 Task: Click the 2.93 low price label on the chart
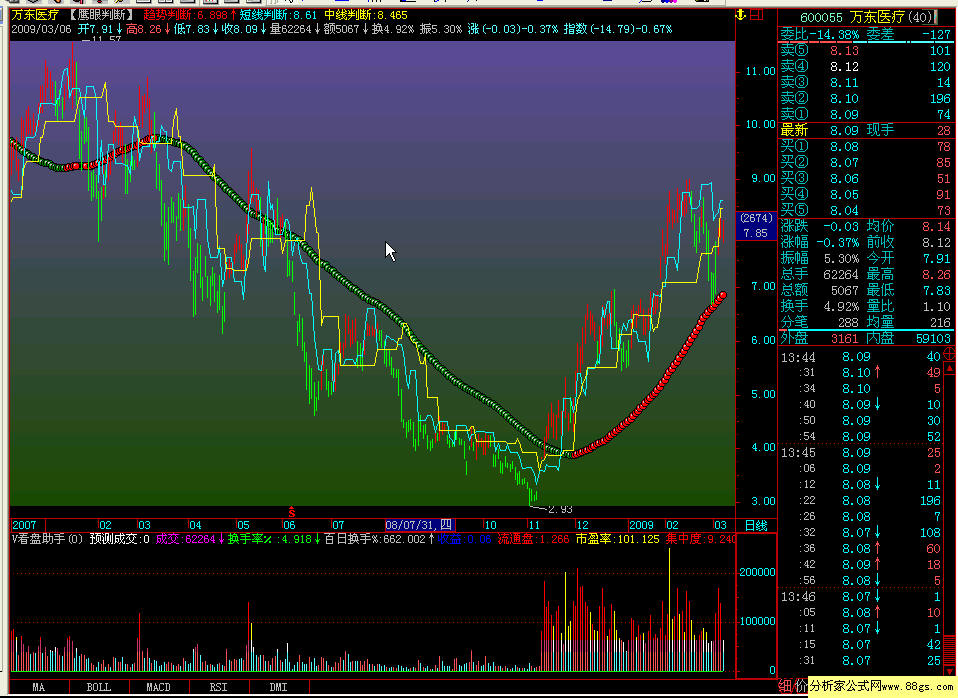(x=560, y=509)
